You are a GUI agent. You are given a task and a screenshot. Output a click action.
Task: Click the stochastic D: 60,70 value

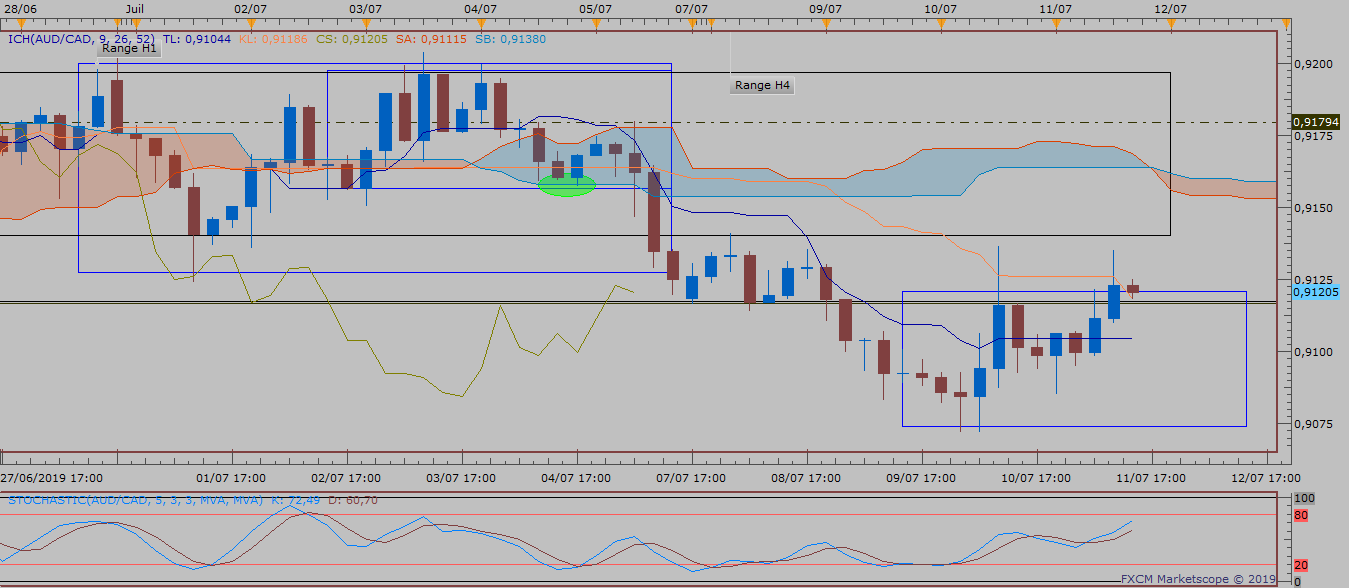point(352,499)
